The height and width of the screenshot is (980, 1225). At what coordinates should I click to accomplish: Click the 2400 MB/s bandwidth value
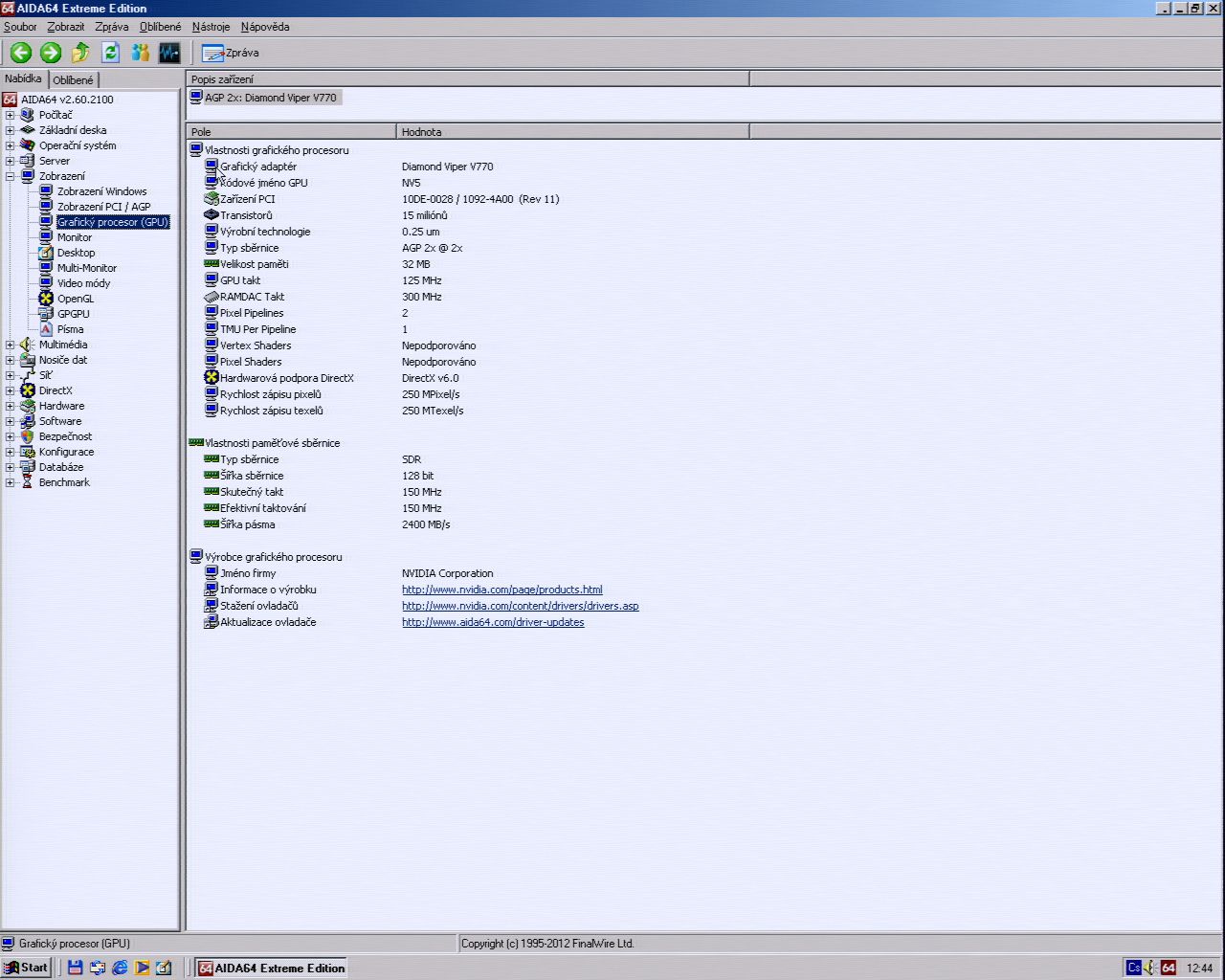(426, 524)
